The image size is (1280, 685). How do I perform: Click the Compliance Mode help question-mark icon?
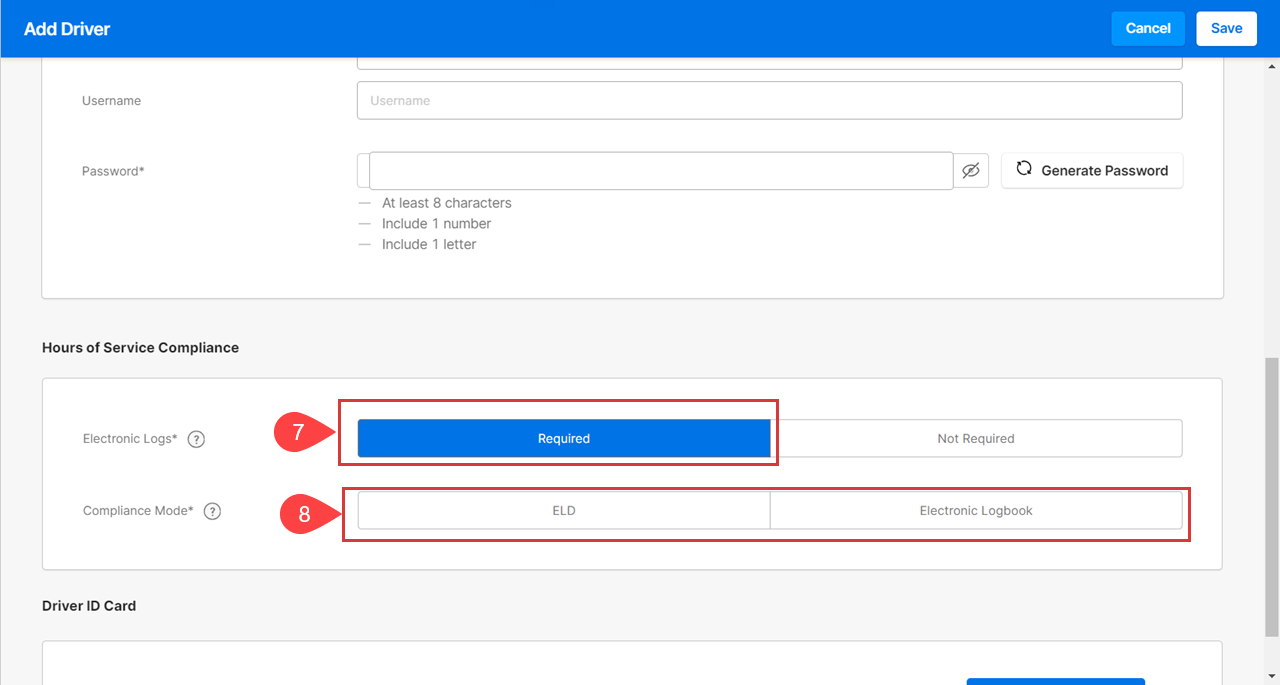212,511
